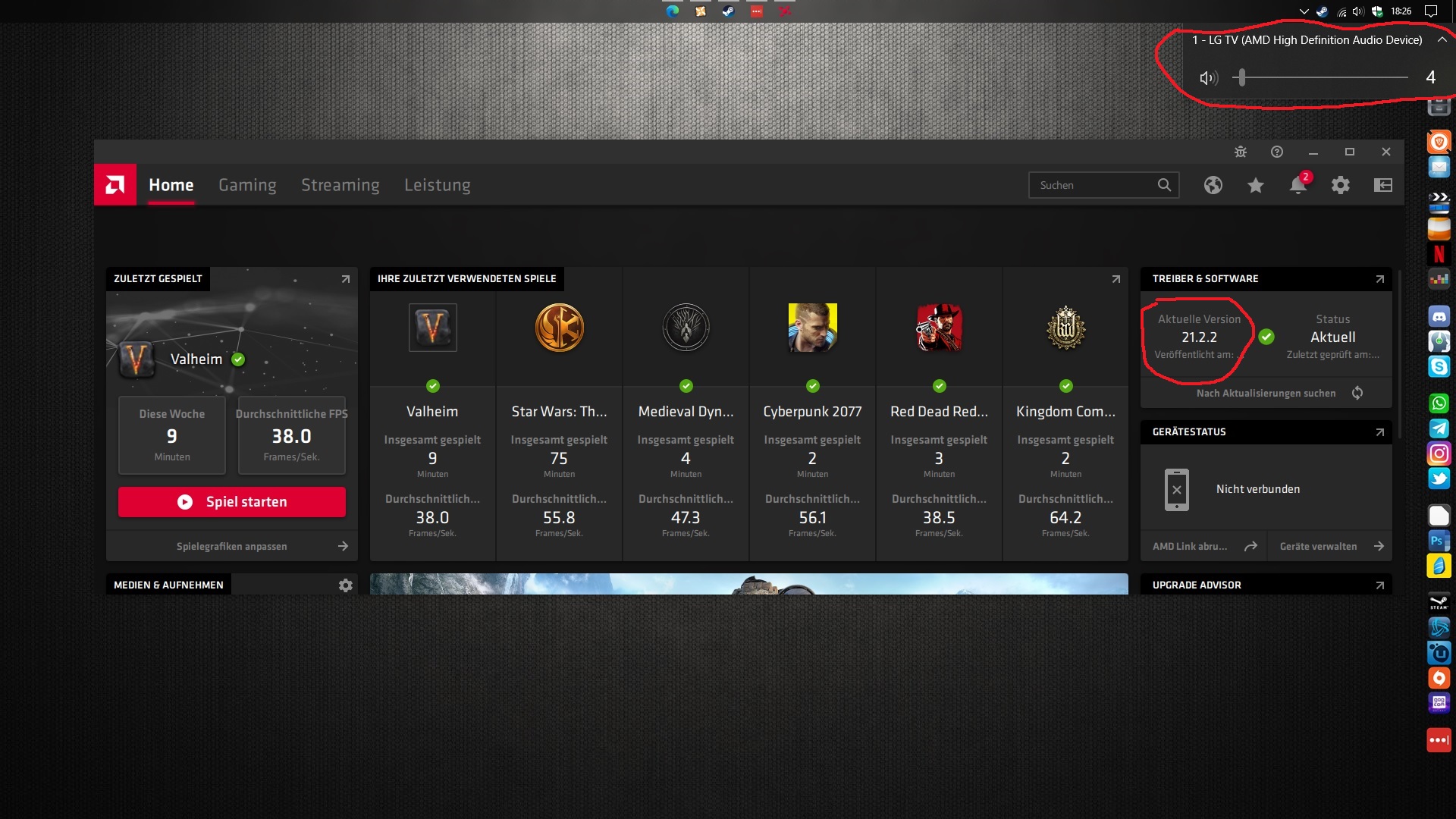Image resolution: width=1456 pixels, height=819 pixels.
Task: Open Instagram from dock
Action: (1439, 453)
